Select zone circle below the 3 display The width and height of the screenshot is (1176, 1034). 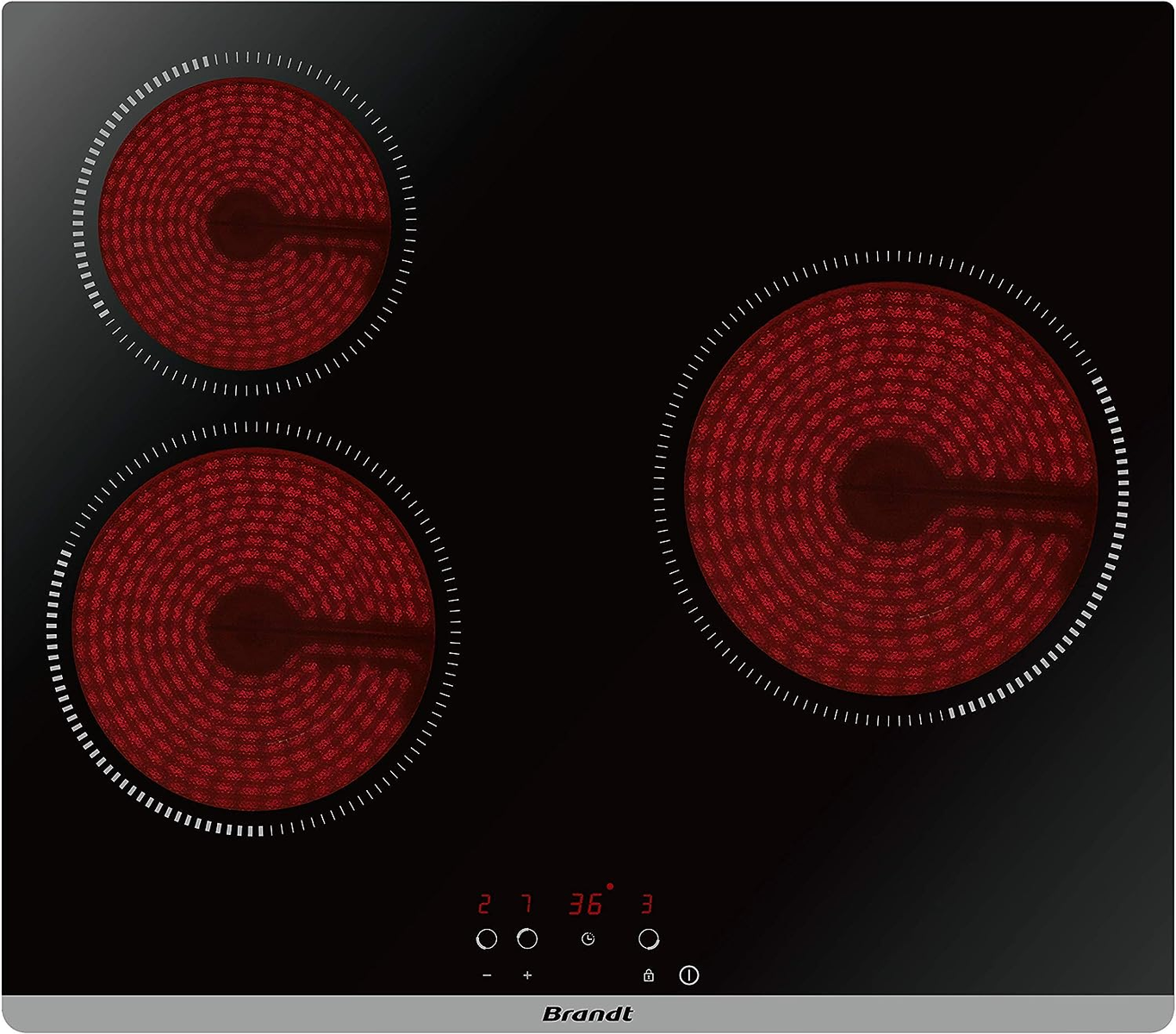(x=649, y=938)
